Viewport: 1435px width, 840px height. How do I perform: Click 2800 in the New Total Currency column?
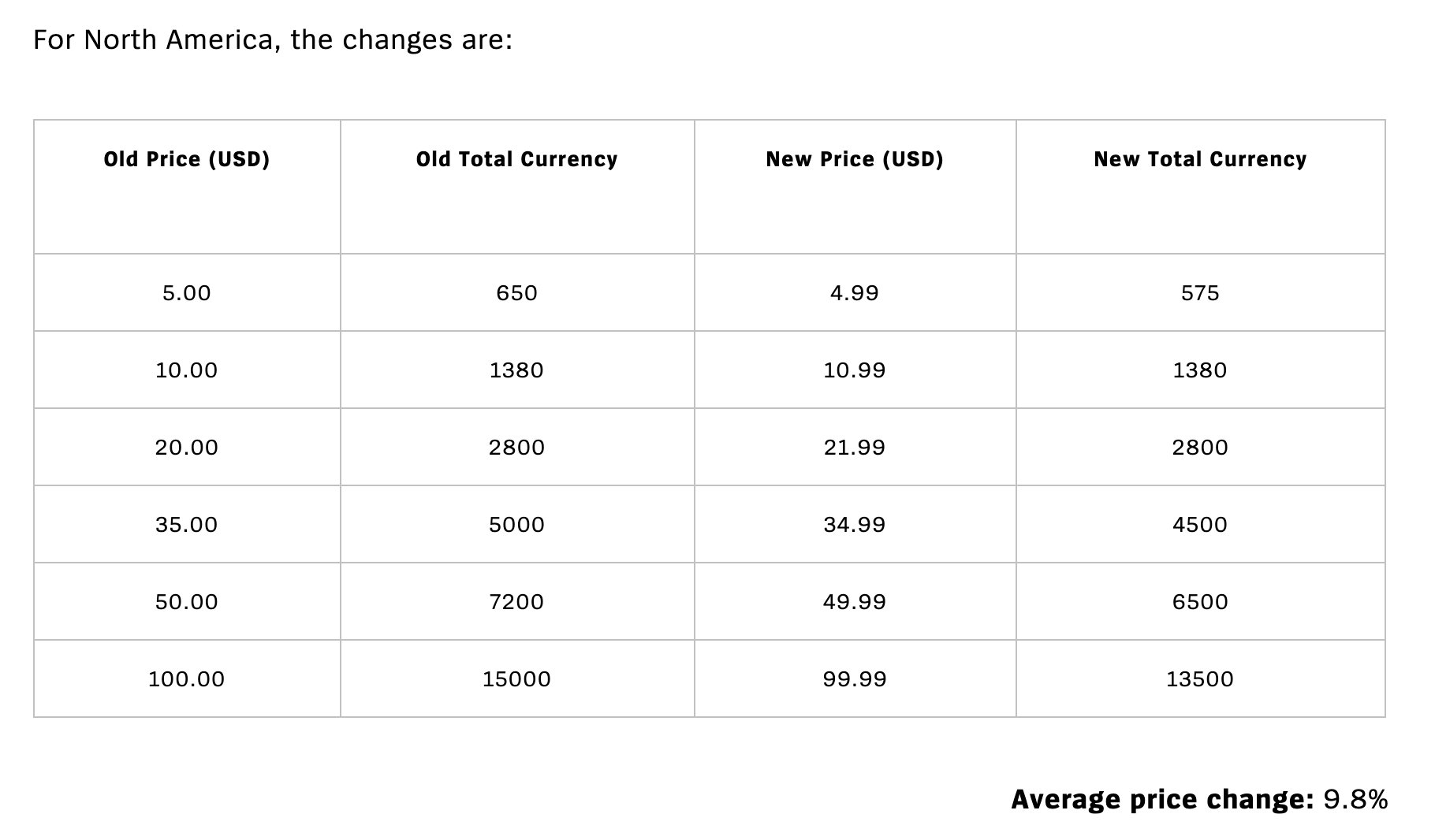pos(1200,448)
